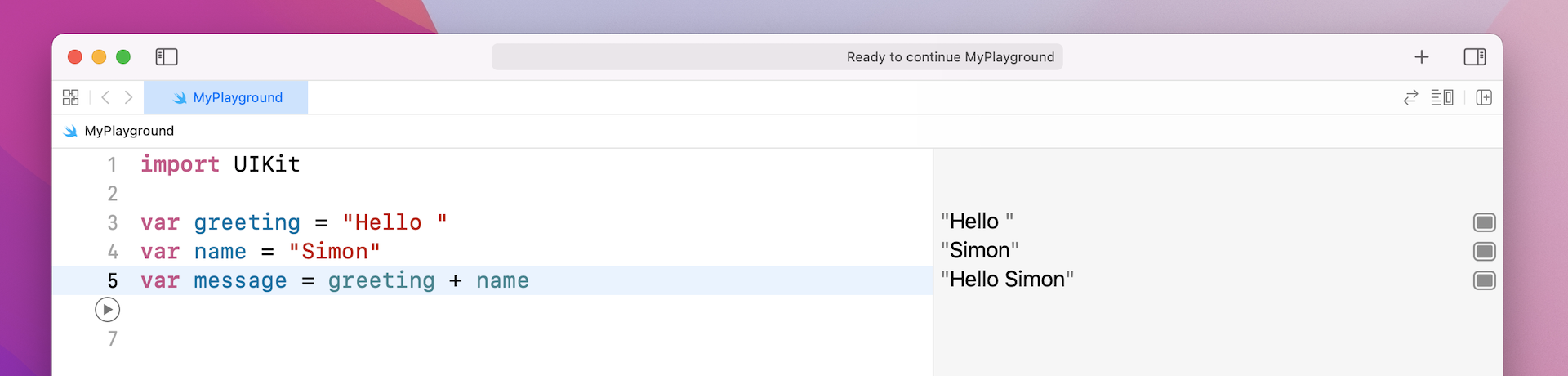Go back with the left chevron
The image size is (1568, 376).
(105, 97)
